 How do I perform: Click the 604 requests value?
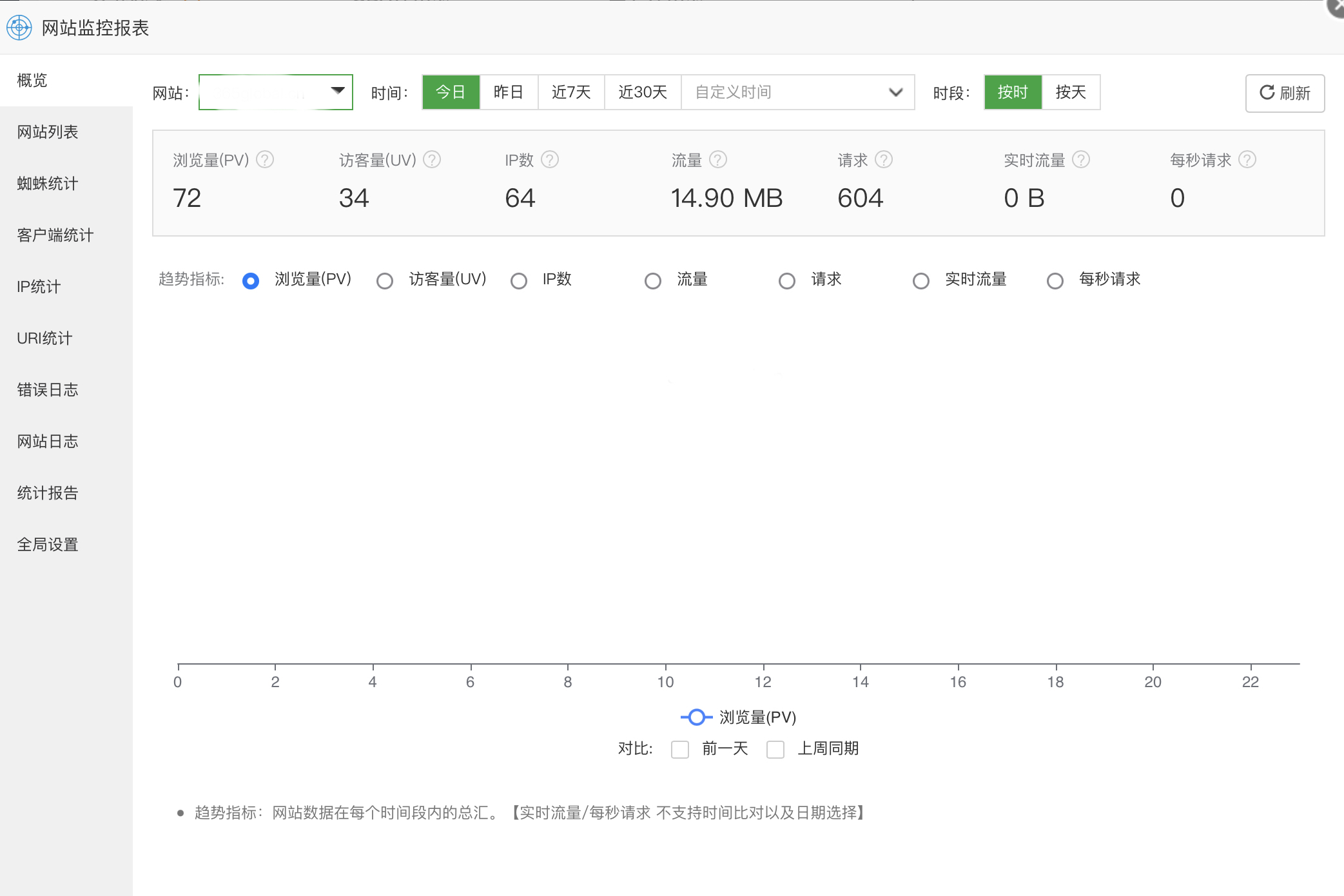[861, 198]
